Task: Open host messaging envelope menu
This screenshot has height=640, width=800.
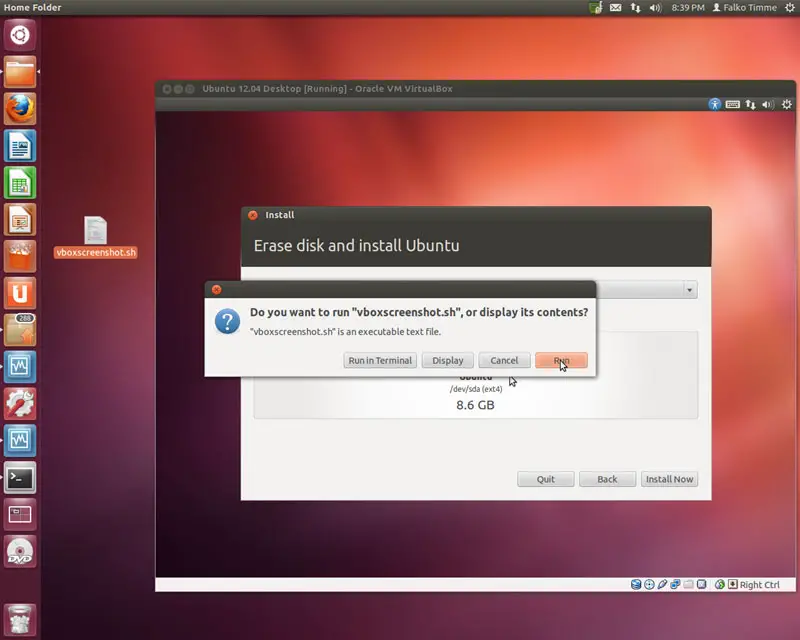Action: [616, 8]
